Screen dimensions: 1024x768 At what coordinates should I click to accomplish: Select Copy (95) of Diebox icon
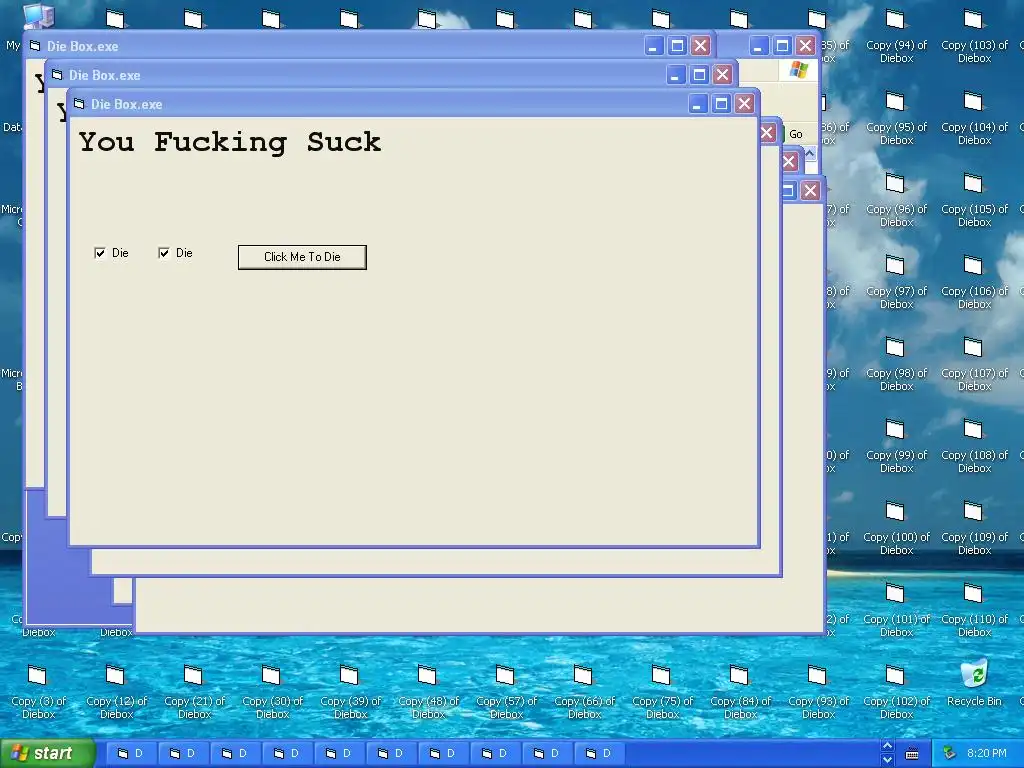point(896,119)
